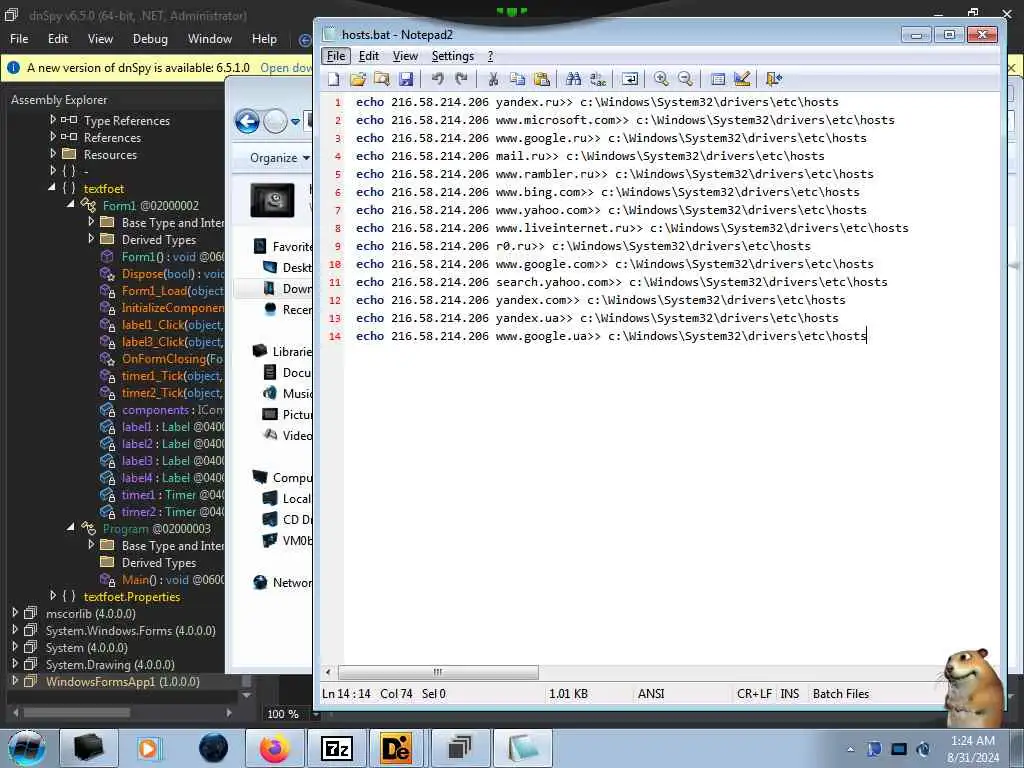Select OnFormClosing method in dnSpy tree
The image size is (1024, 768).
[x=172, y=359]
